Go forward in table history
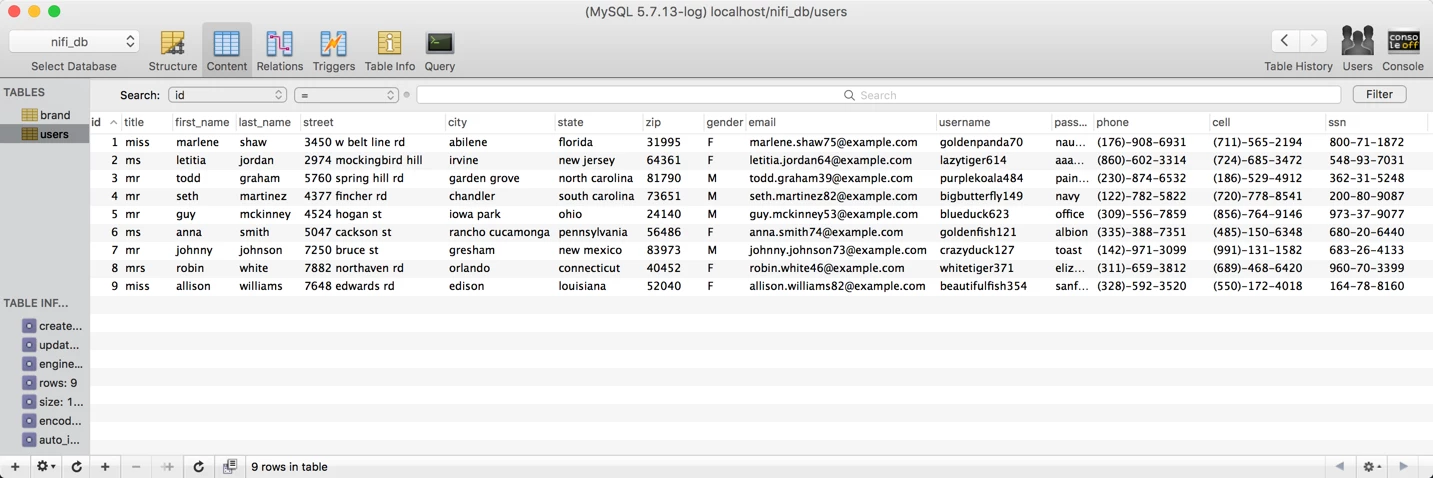Viewport: 1433px width, 478px height. pos(1313,41)
